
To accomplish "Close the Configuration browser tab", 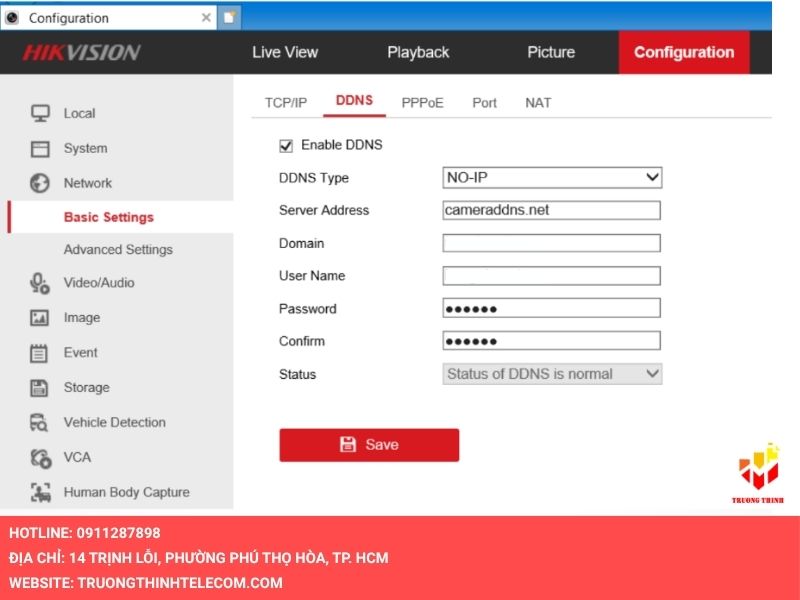I will (x=206, y=18).
